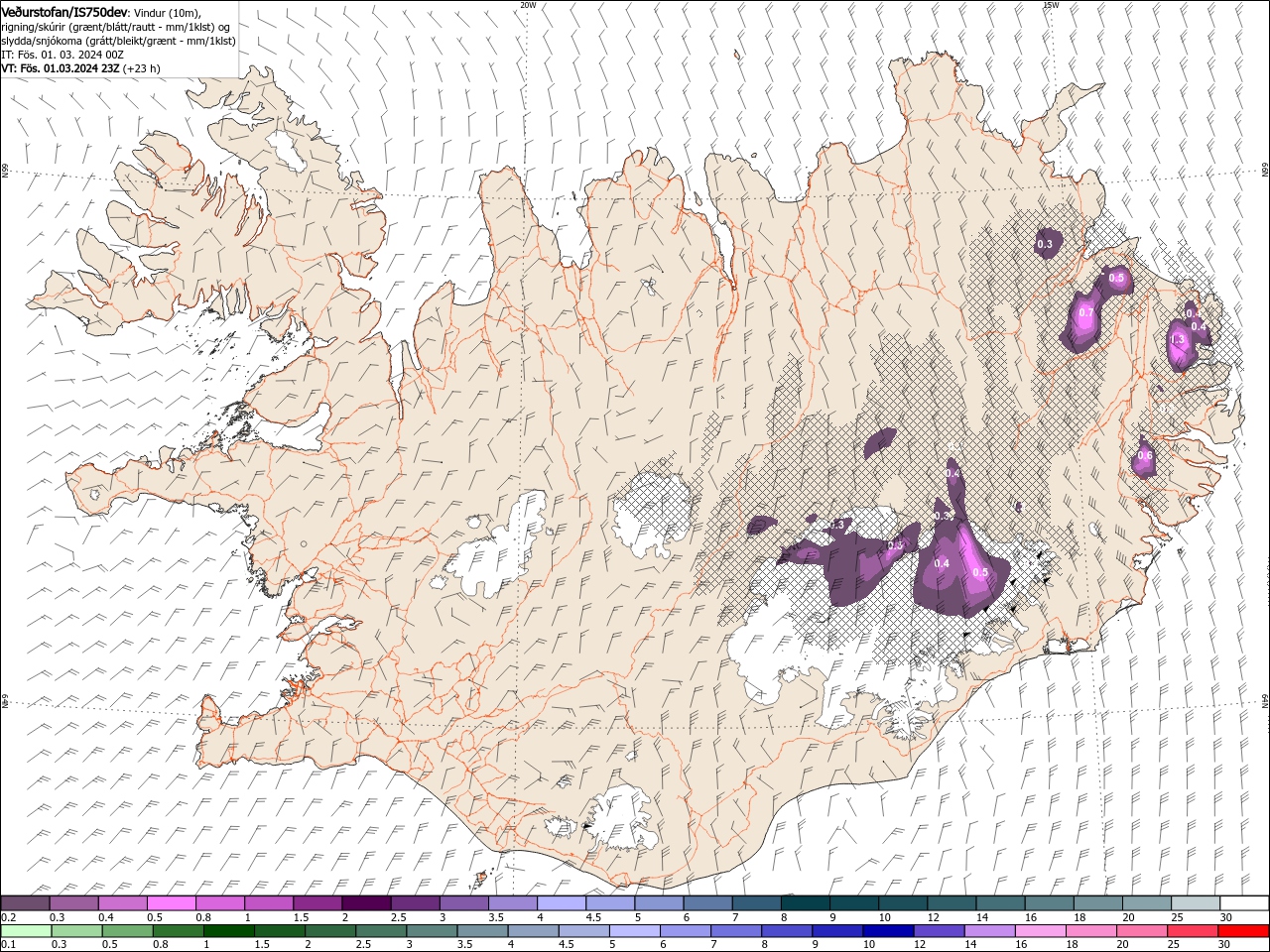Image resolution: width=1270 pixels, height=952 pixels.
Task: Select upper legend swatch between 1.5 and 2
Action: (x=317, y=903)
